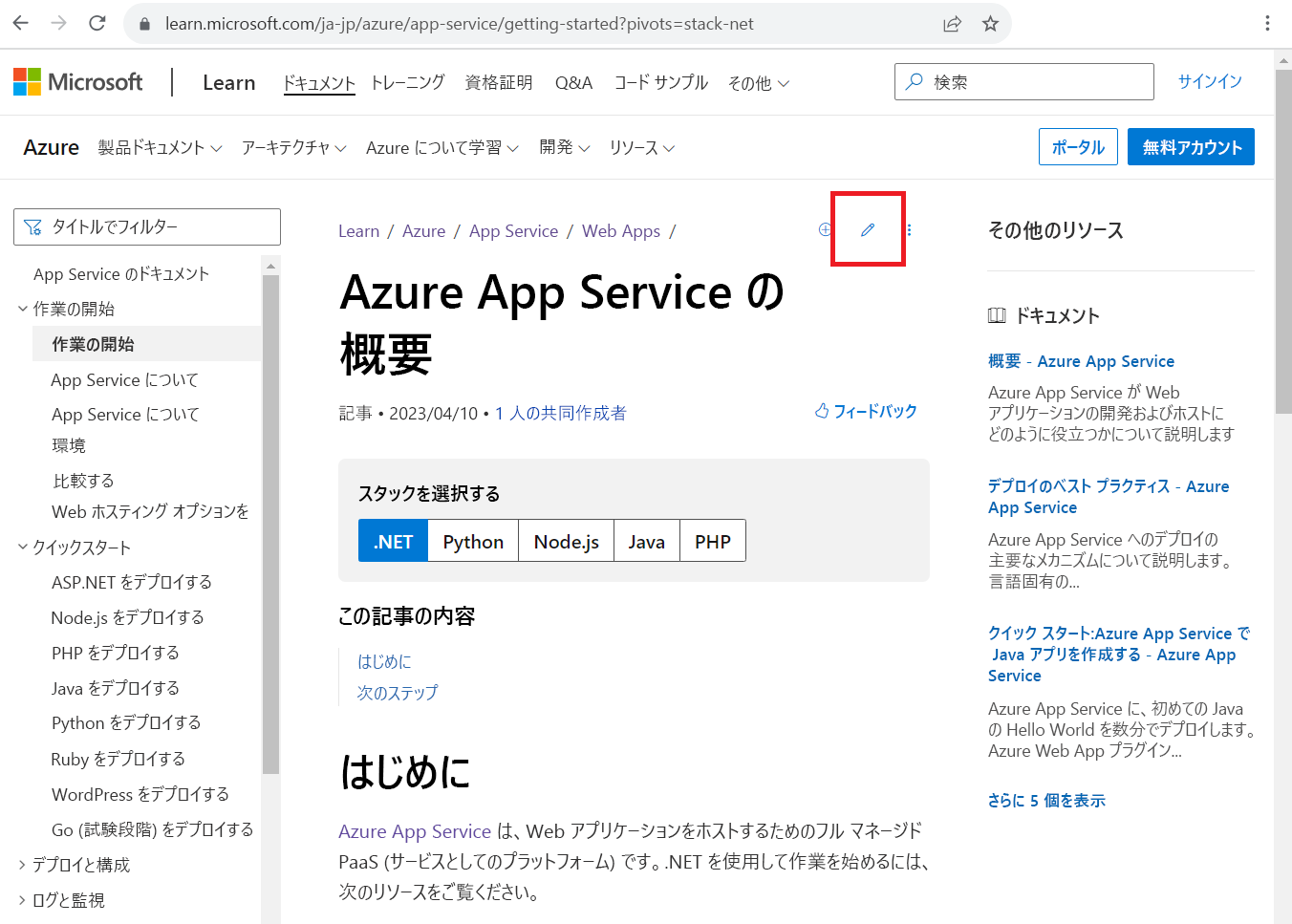Open 概要 - Azure App Service resource link
The image size is (1292, 924).
pyautogui.click(x=1081, y=361)
